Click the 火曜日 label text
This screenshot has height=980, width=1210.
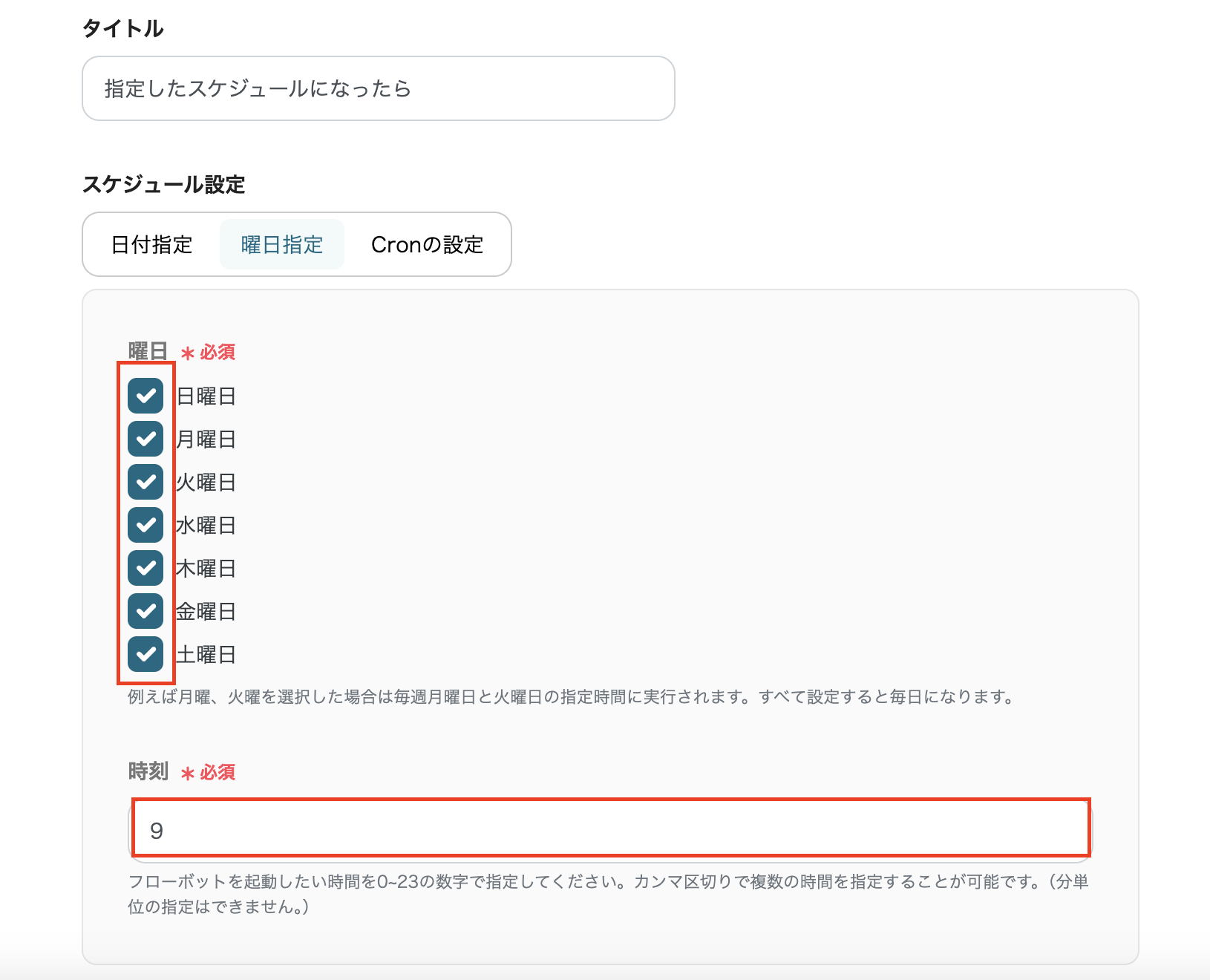(x=206, y=483)
